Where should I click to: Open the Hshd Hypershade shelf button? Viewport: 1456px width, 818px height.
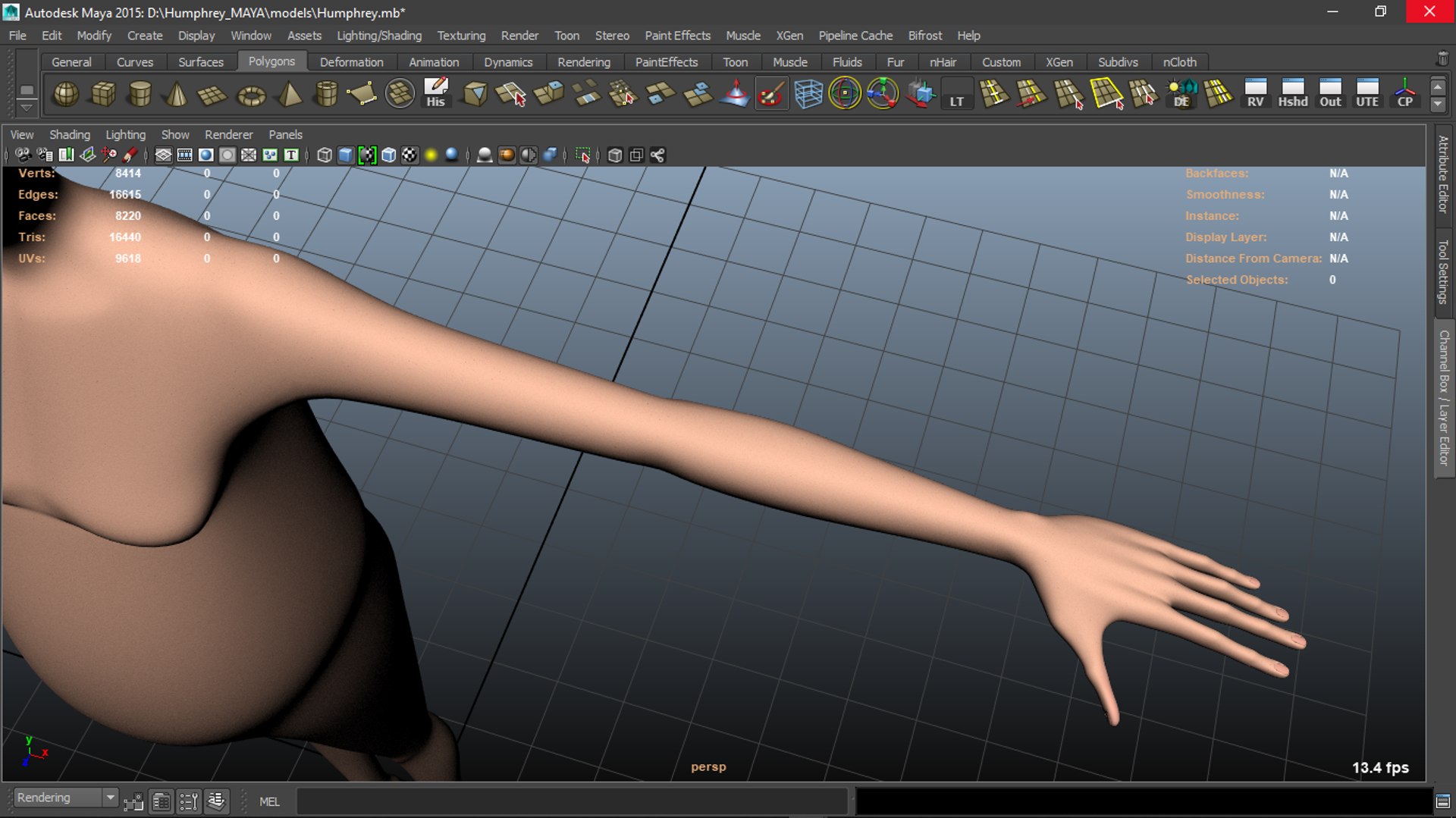[x=1293, y=94]
